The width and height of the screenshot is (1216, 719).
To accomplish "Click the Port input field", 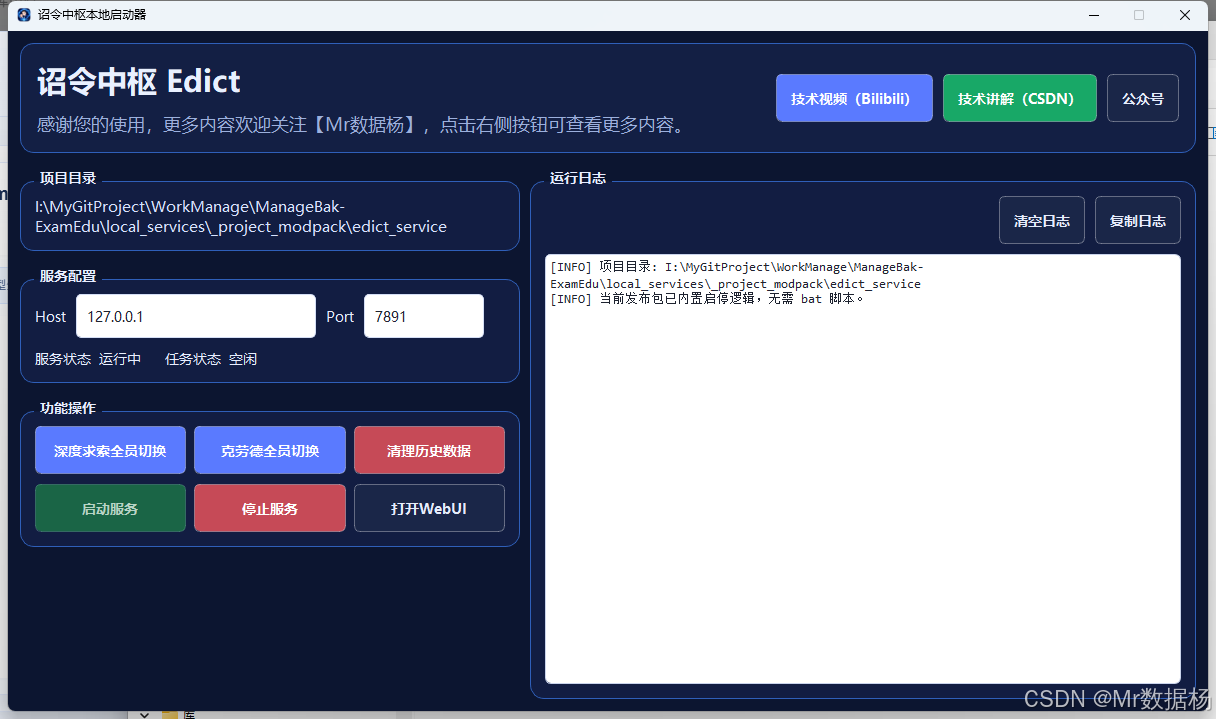I will [423, 316].
